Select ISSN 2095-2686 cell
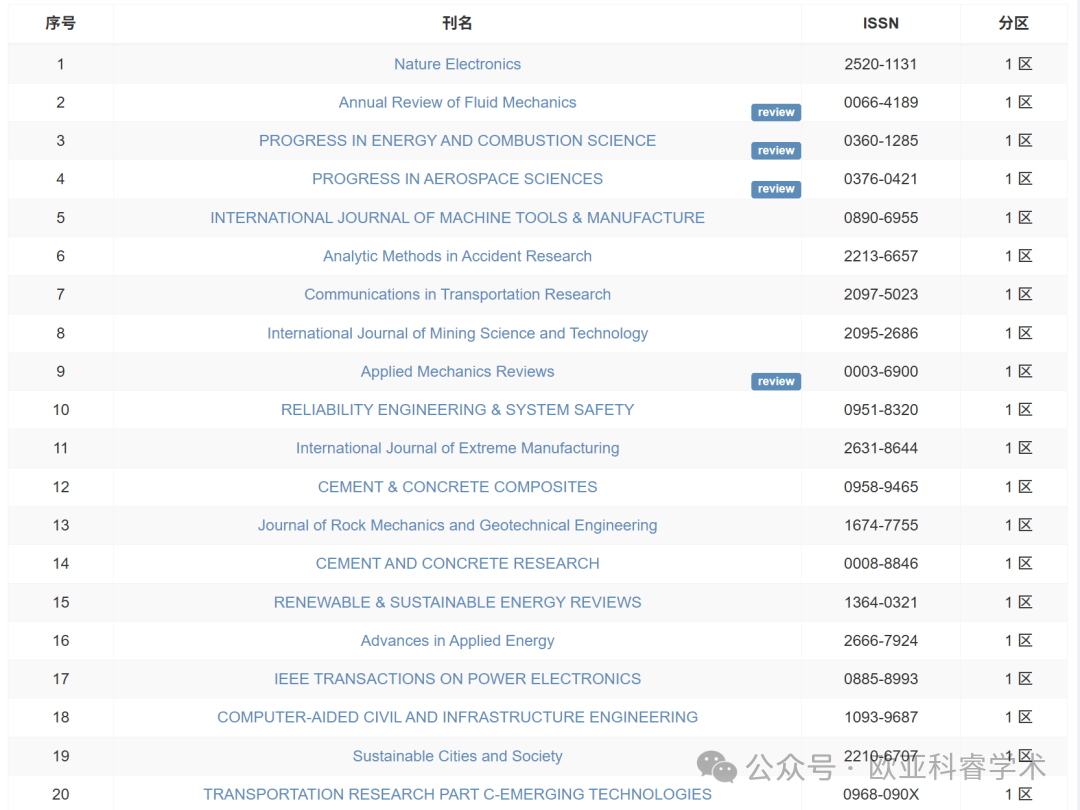The height and width of the screenshot is (810, 1080). click(x=881, y=333)
